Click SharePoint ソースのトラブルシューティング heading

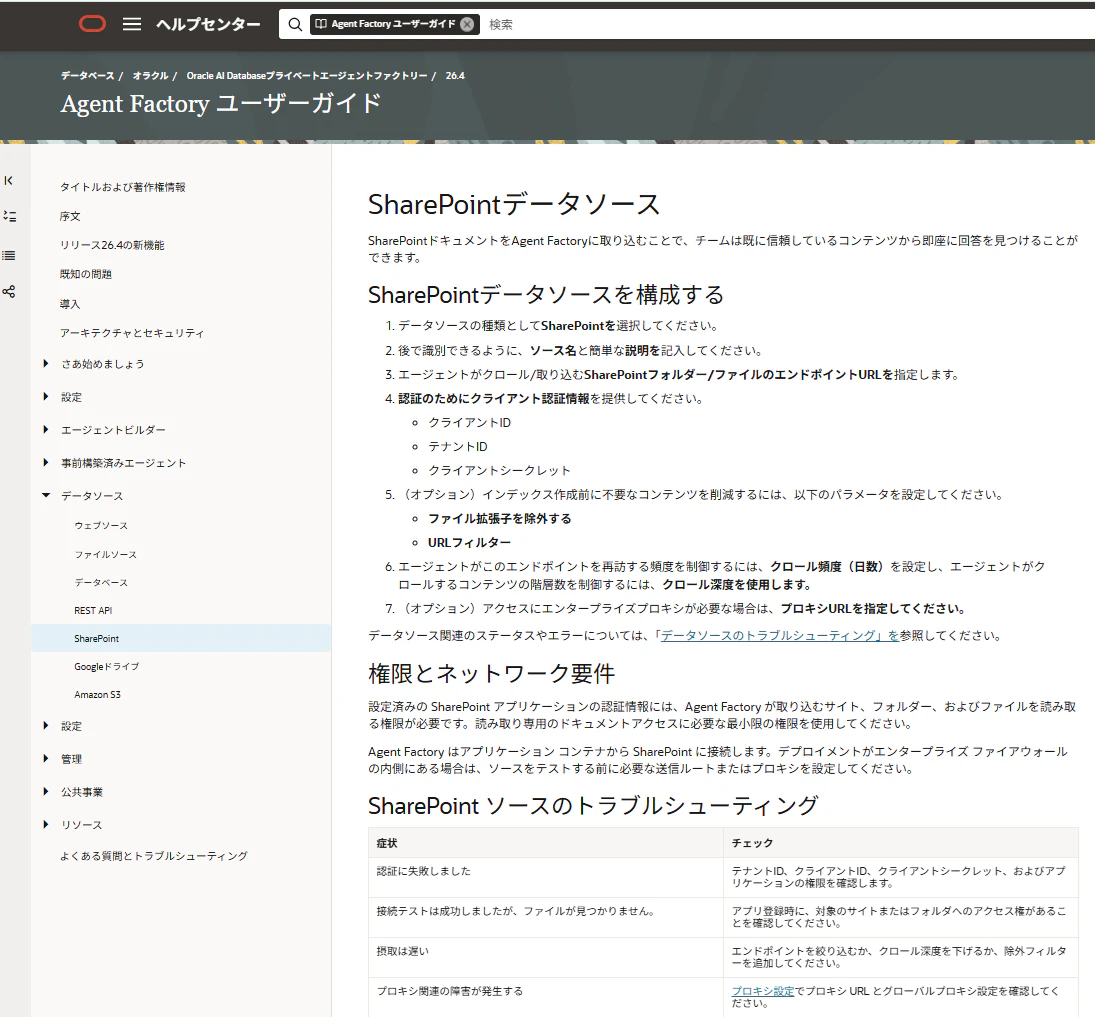(593, 806)
